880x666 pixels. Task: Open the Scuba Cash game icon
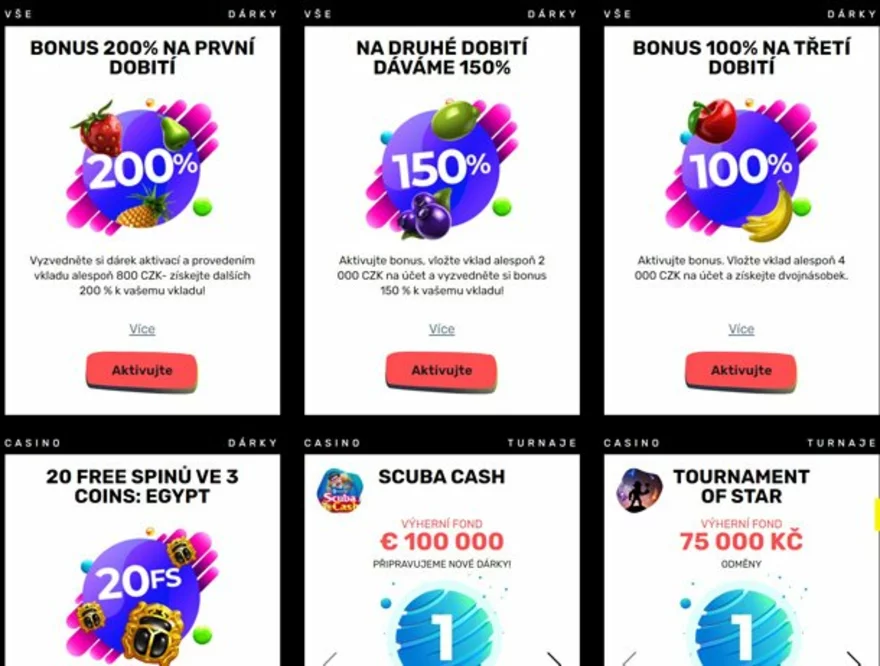pos(340,490)
